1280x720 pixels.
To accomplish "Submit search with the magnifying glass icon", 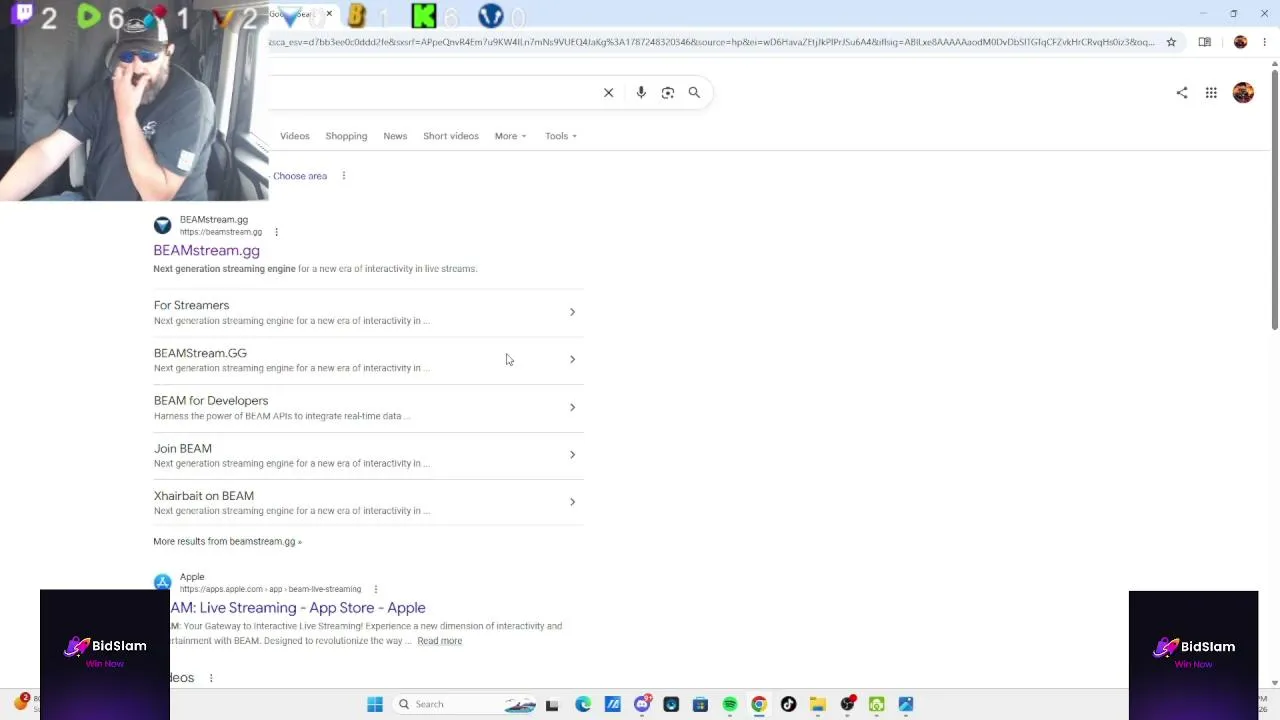I will click(x=694, y=93).
